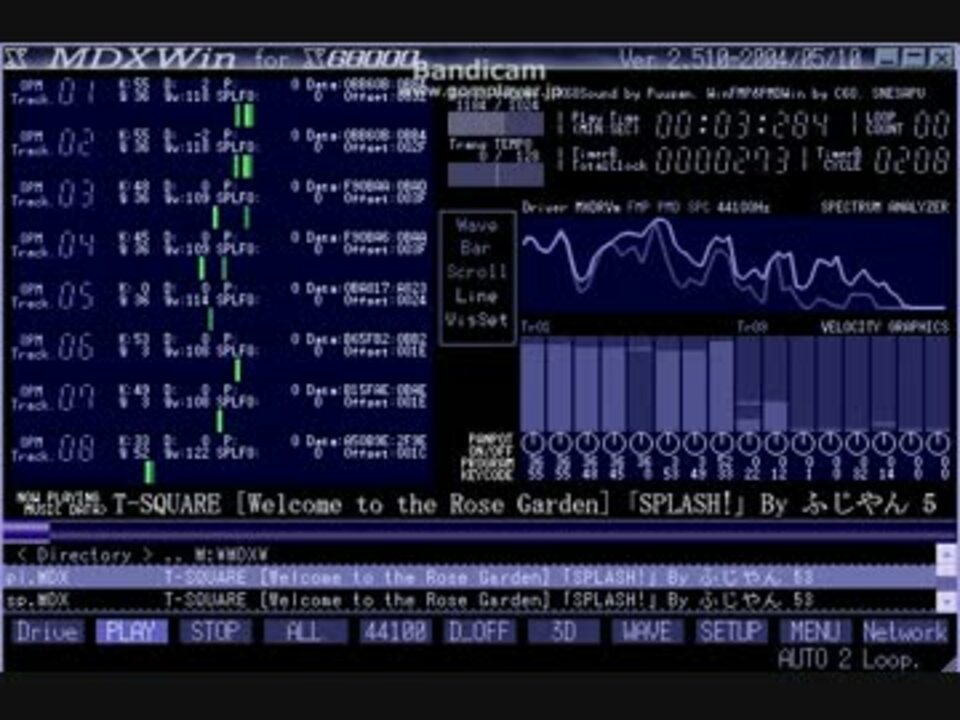Open the Drive selector button
This screenshot has width=960, height=720.
[47, 631]
